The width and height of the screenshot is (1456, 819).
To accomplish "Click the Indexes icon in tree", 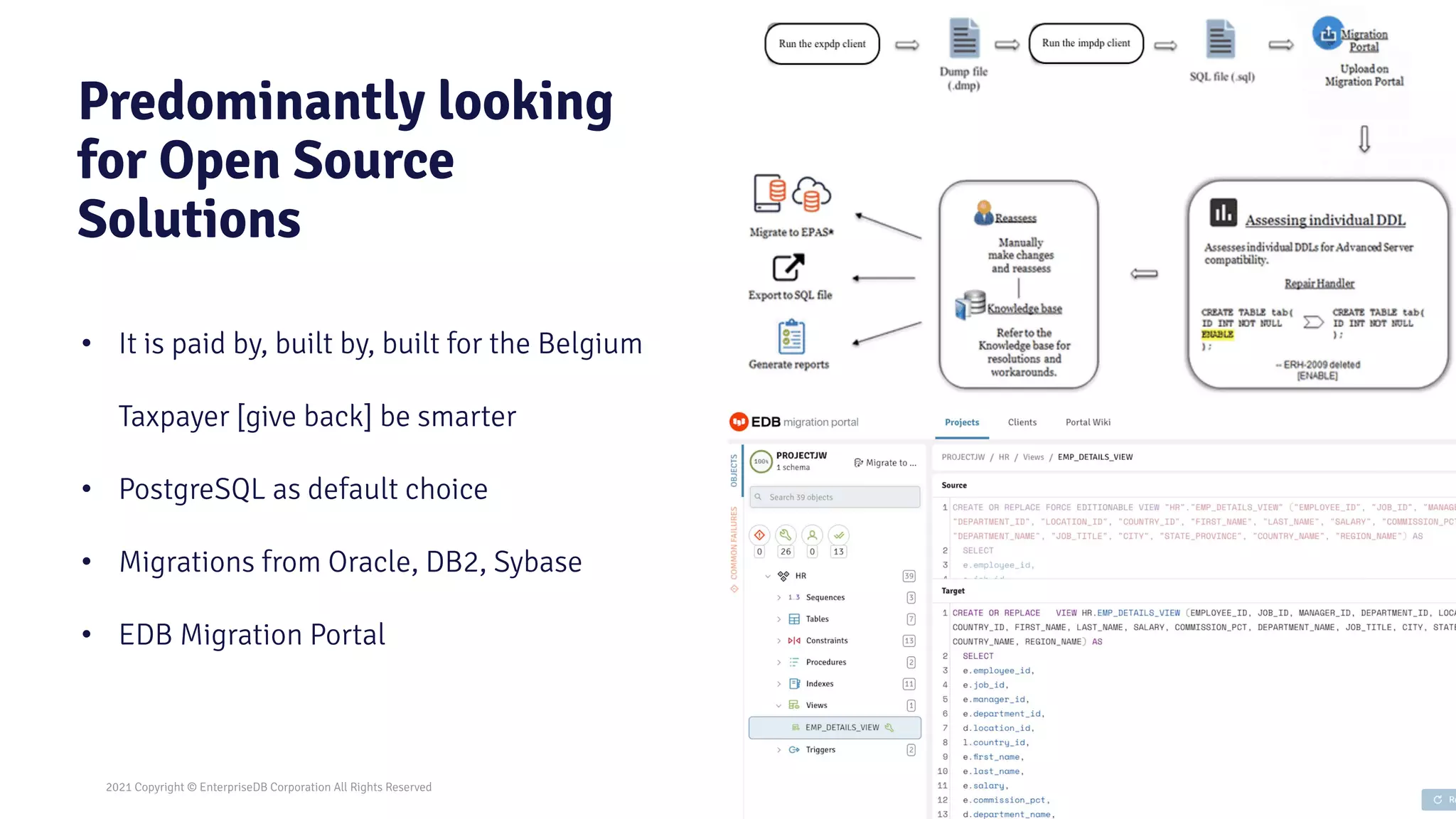I will click(x=794, y=684).
